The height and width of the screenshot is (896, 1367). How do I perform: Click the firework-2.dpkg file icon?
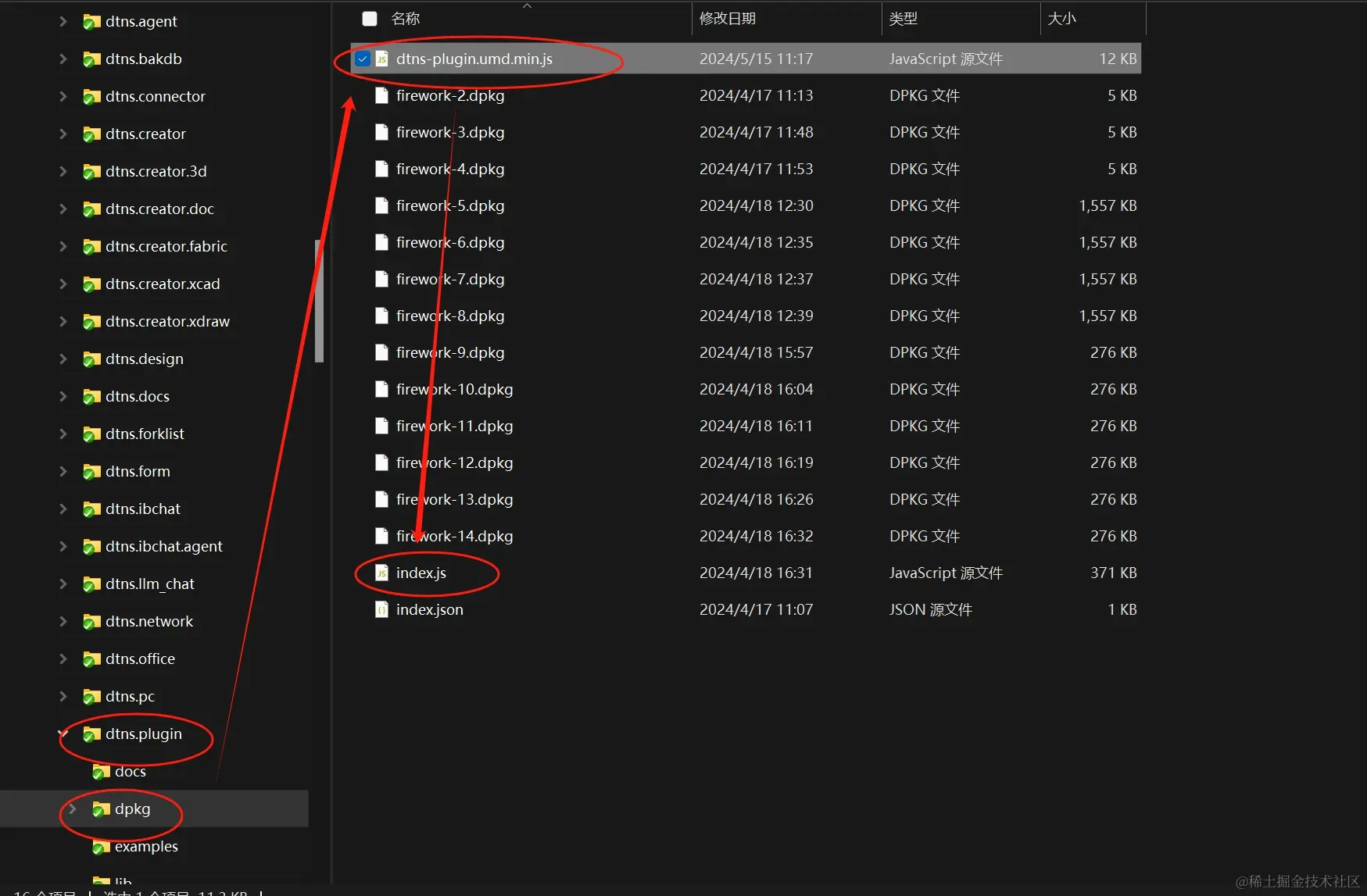(382, 95)
